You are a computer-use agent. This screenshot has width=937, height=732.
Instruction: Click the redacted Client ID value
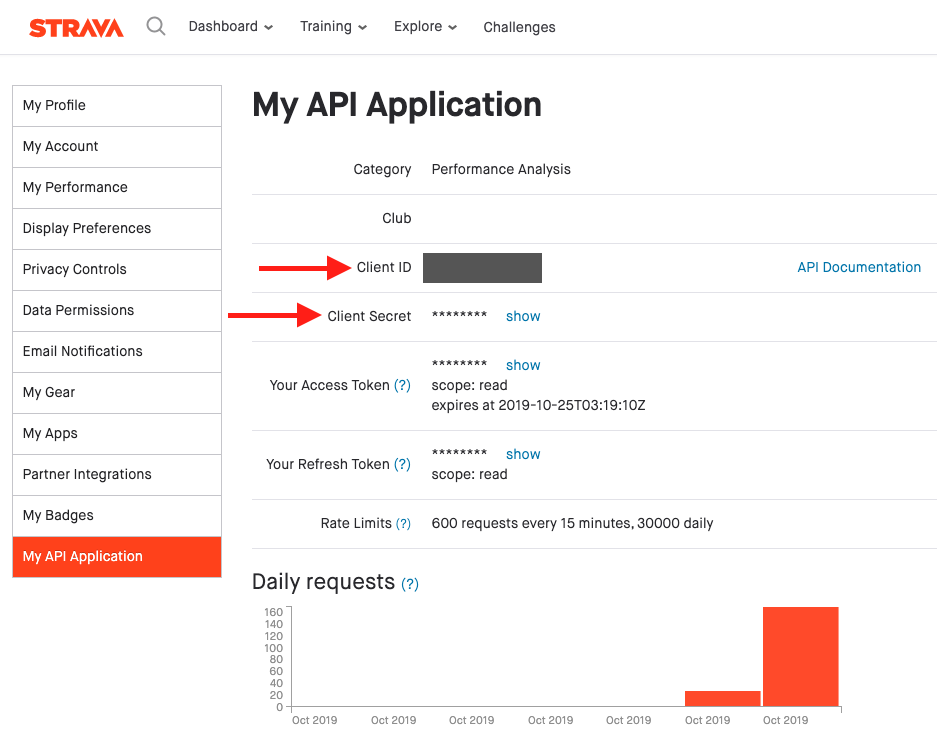point(482,268)
